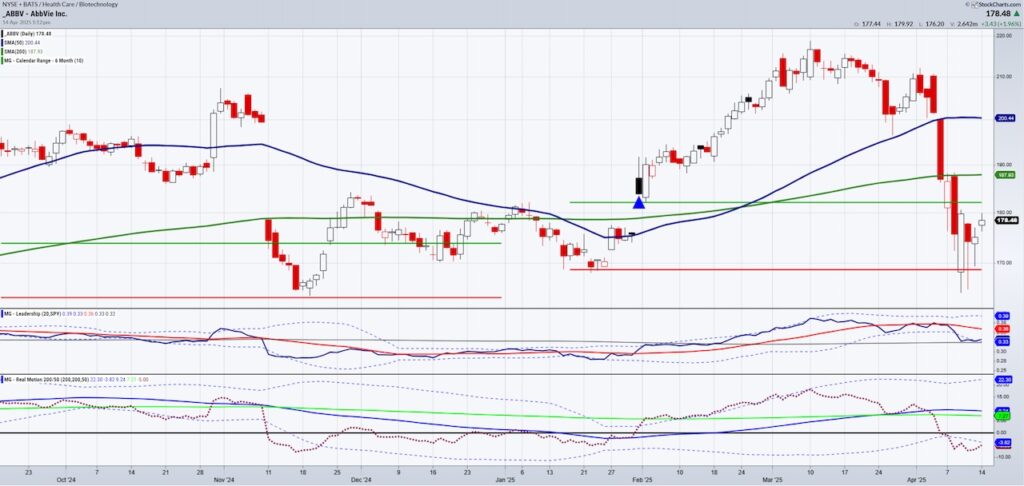Click the blue 200.44 price tag

point(1006,118)
